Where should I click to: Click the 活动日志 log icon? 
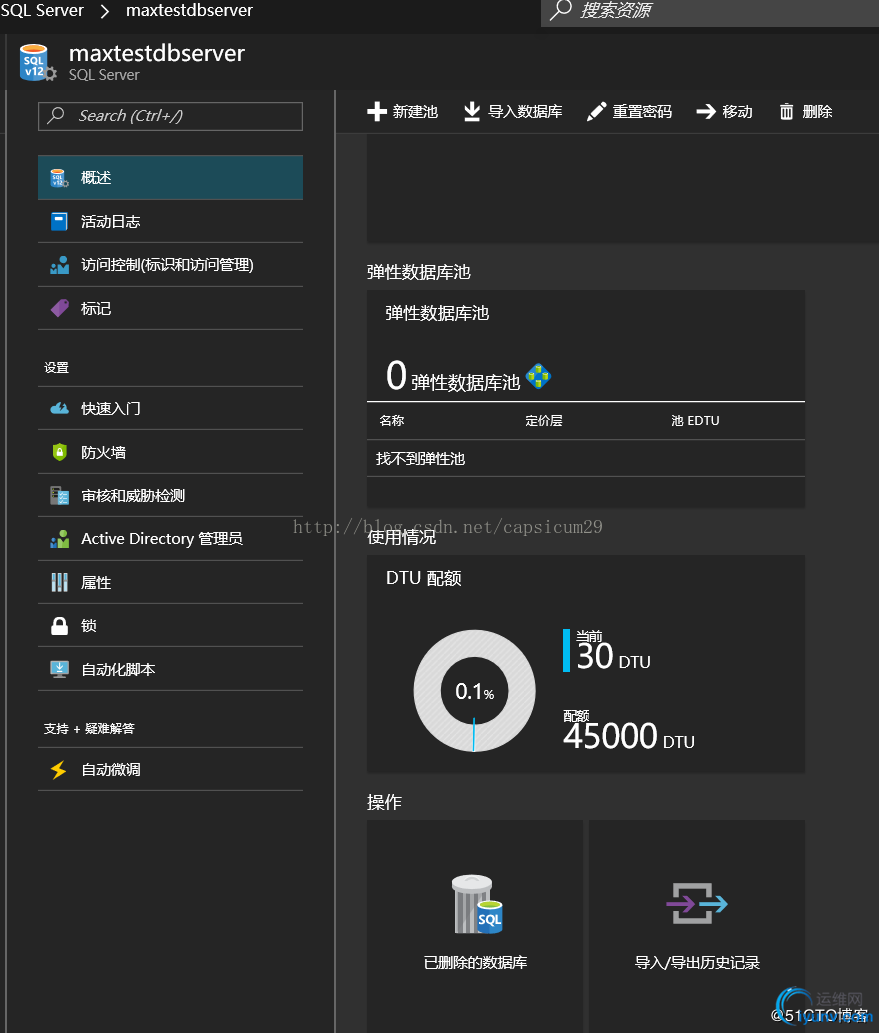(x=59, y=221)
